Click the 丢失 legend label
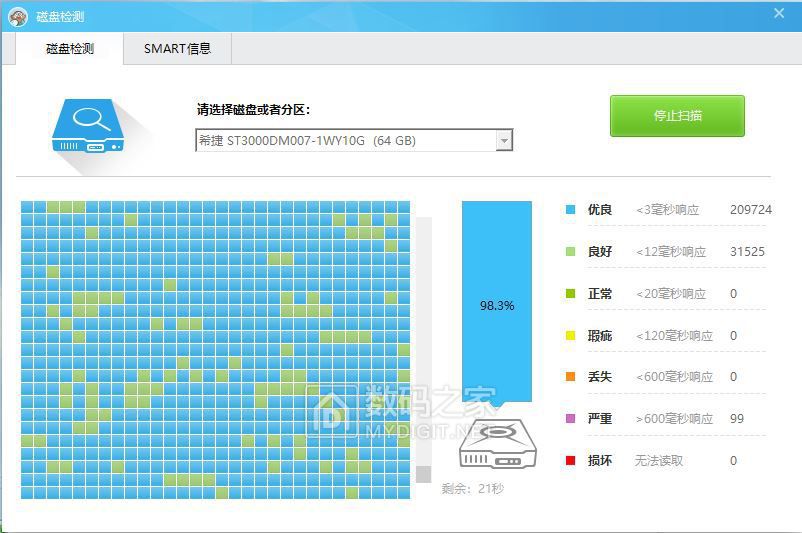The height and width of the screenshot is (533, 802). click(600, 377)
